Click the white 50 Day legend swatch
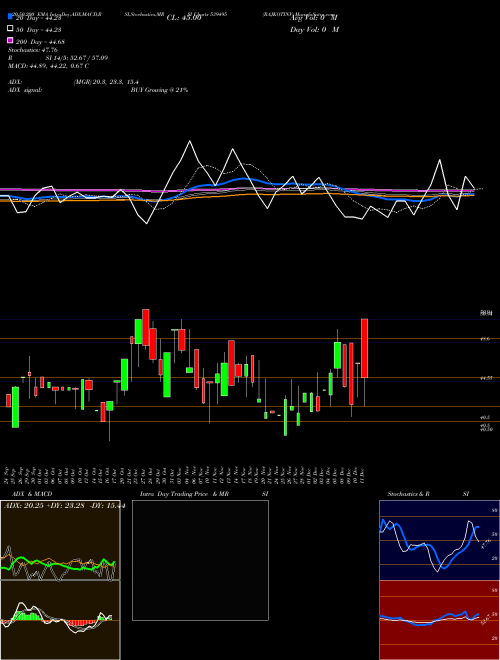 10,29
